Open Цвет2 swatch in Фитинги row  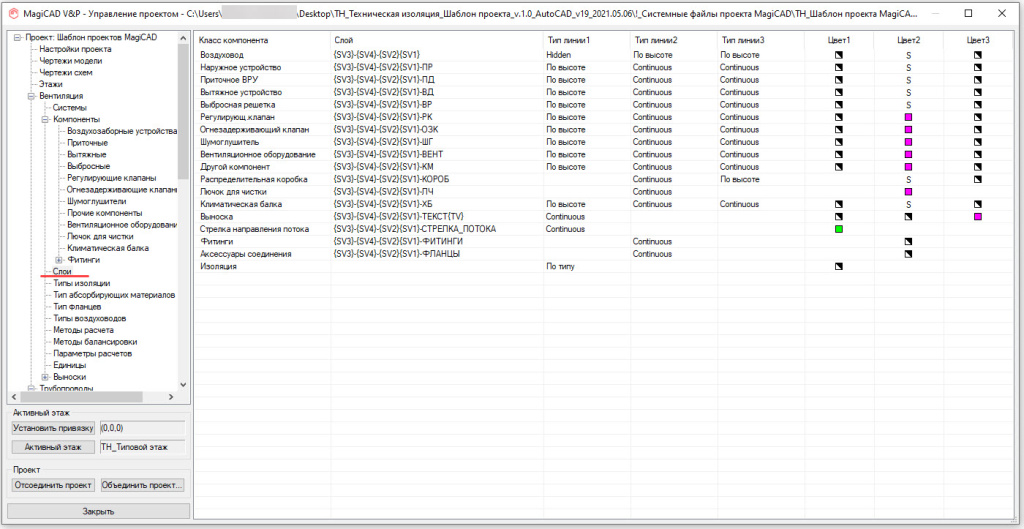[x=909, y=241]
